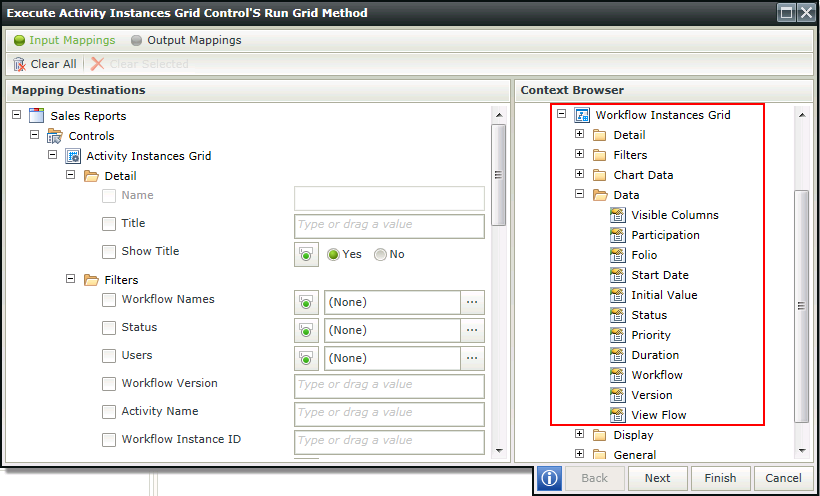Click the View Flow property icon

618,415
